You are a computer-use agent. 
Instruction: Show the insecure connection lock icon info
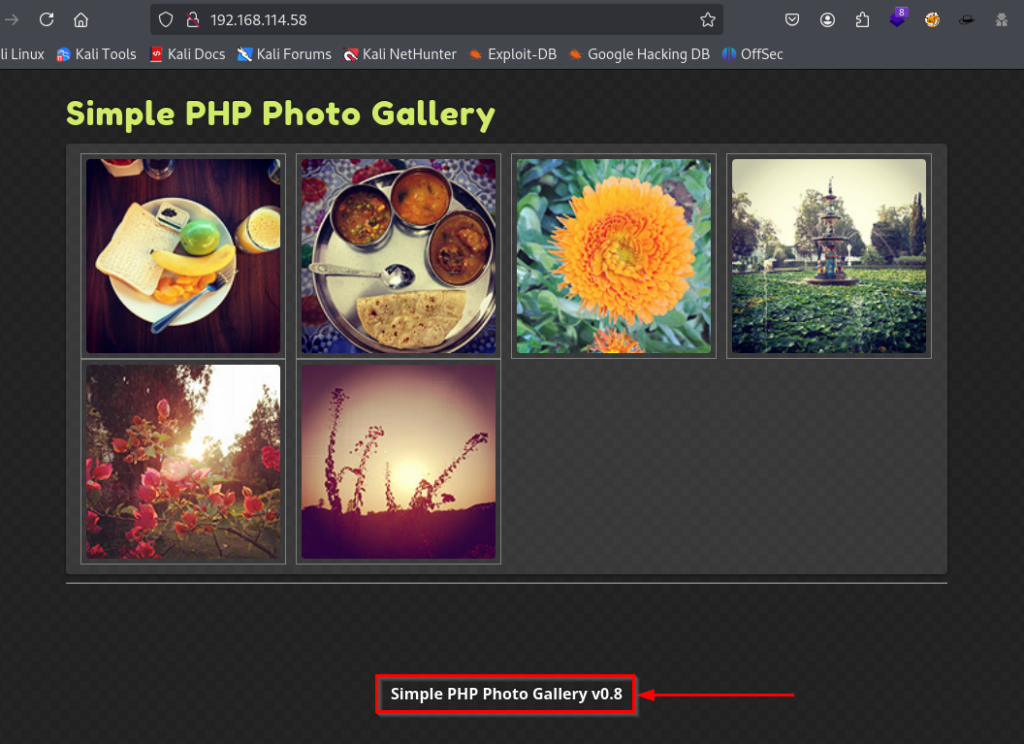[193, 20]
